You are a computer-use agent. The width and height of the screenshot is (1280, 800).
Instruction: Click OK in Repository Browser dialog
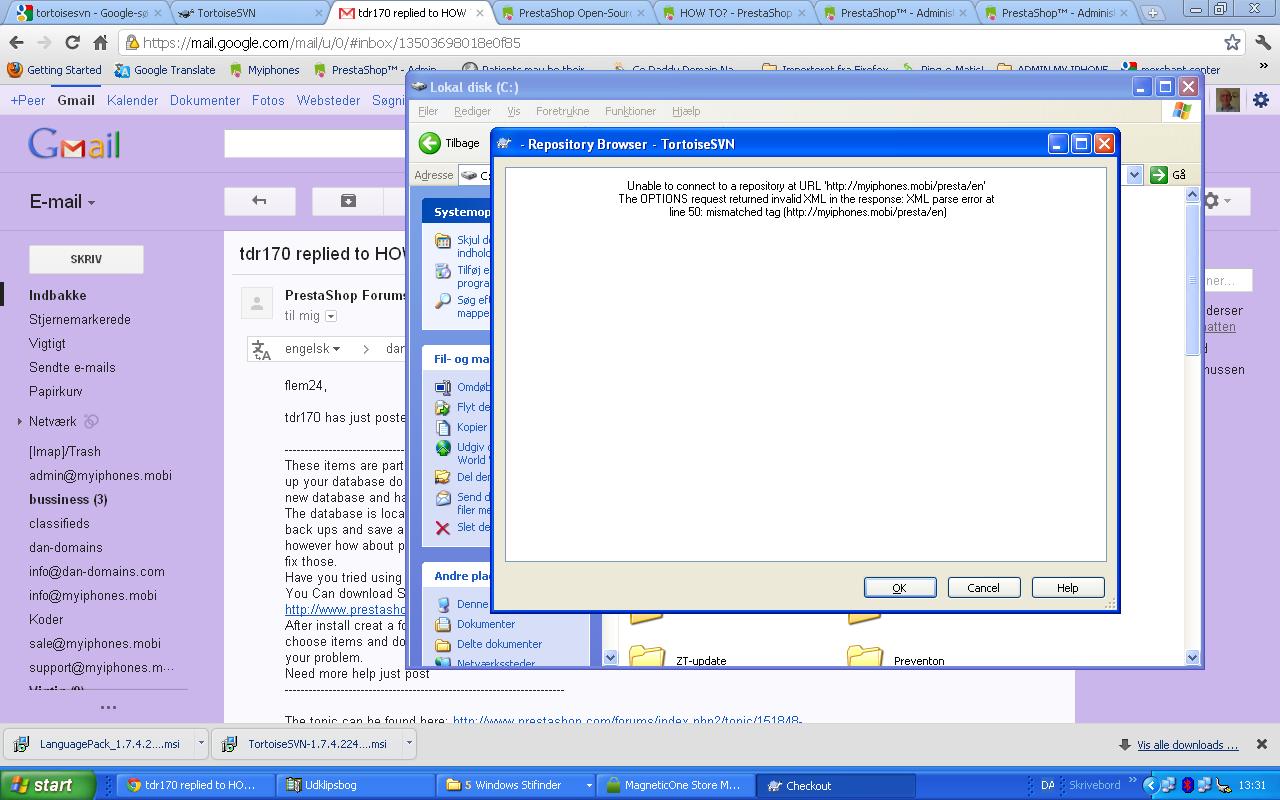(900, 588)
